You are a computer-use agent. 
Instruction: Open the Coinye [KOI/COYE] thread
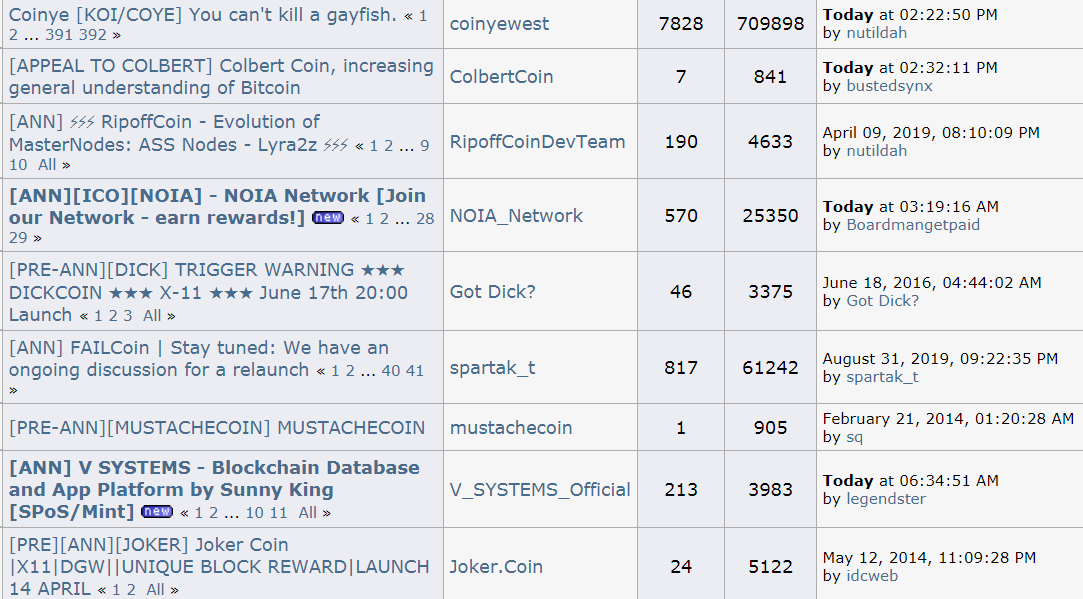coord(202,15)
